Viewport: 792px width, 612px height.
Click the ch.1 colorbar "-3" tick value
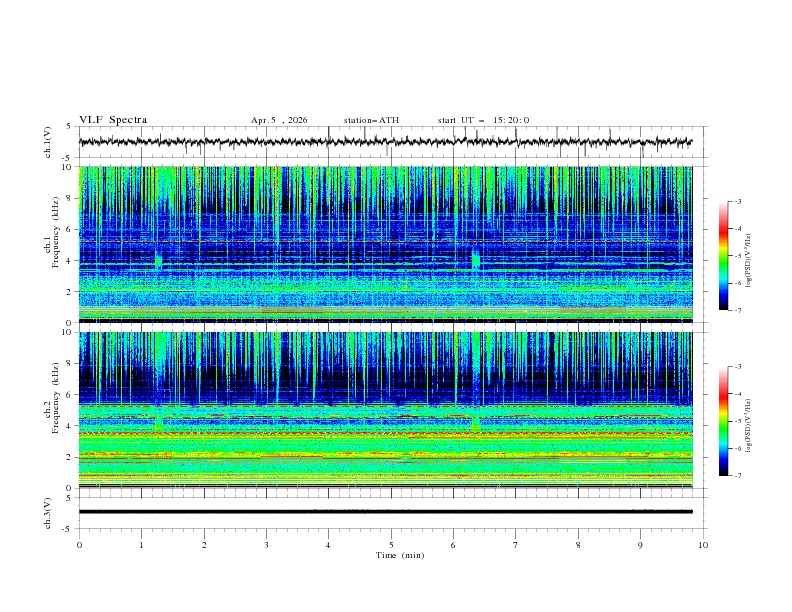(738, 201)
